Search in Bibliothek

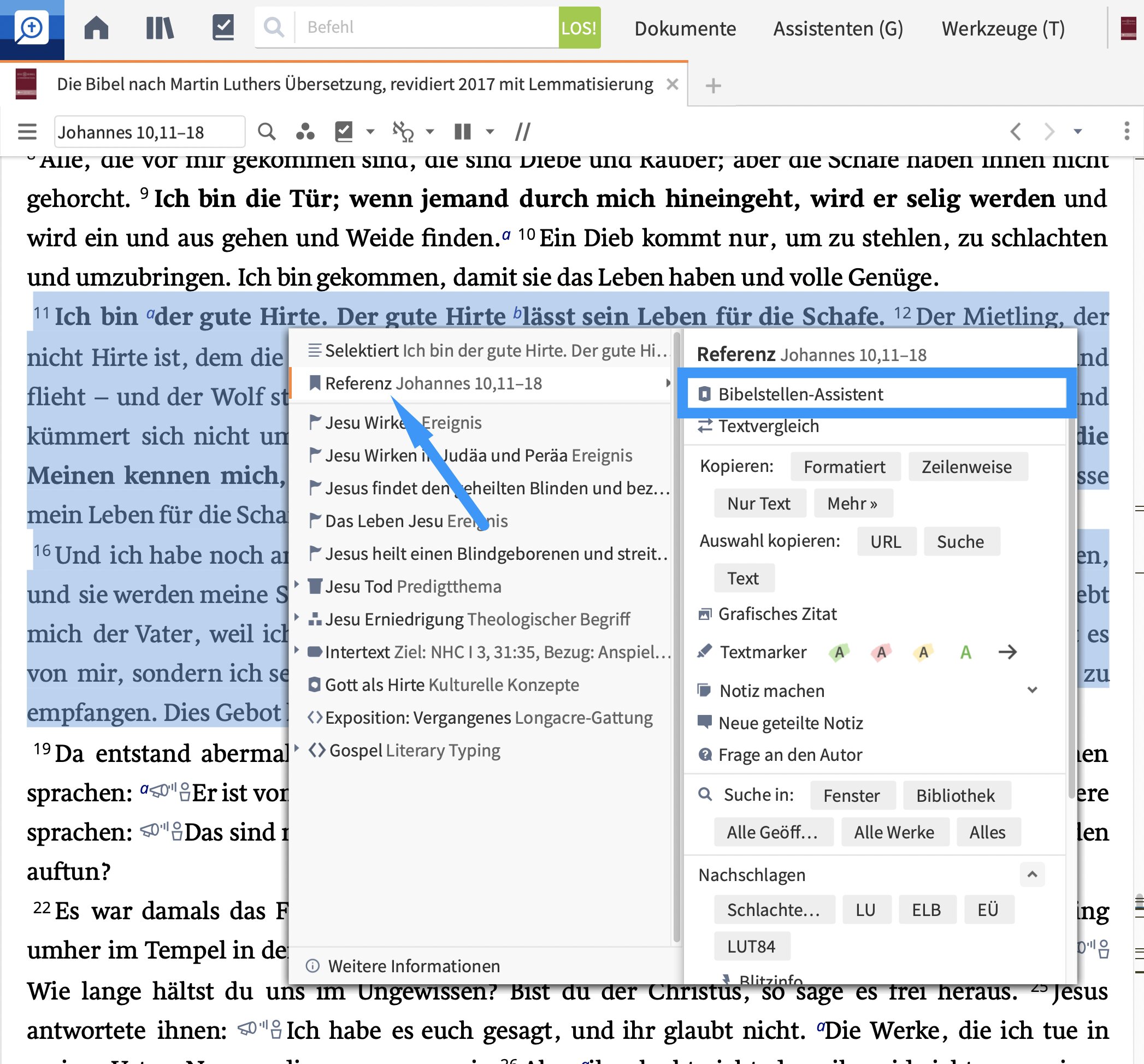(956, 795)
